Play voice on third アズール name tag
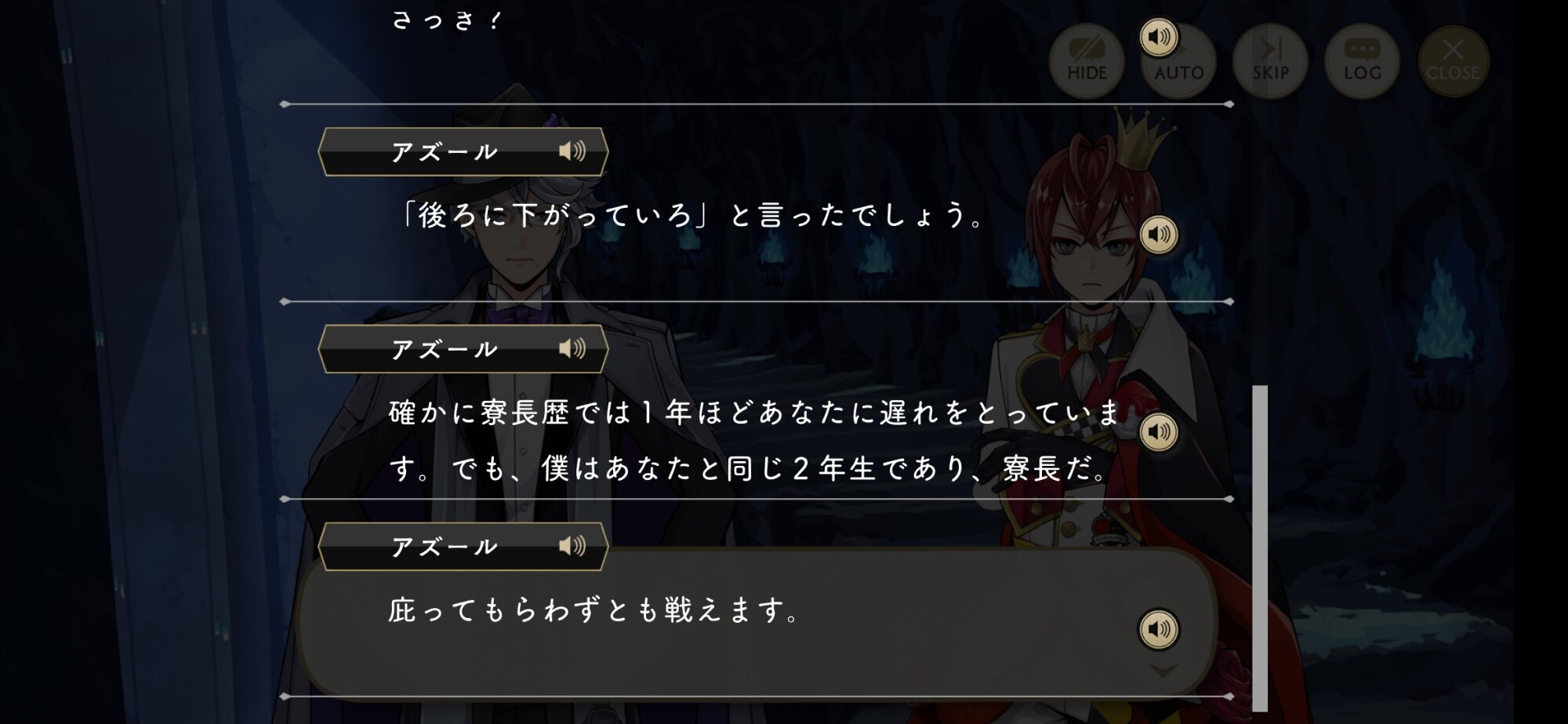 (572, 546)
